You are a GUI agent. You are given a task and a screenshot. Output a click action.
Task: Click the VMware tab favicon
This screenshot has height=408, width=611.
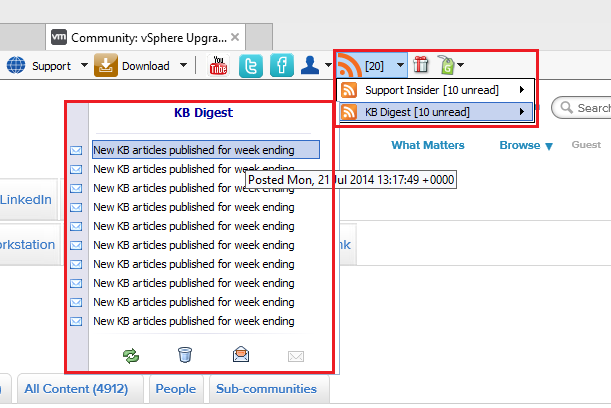click(59, 37)
